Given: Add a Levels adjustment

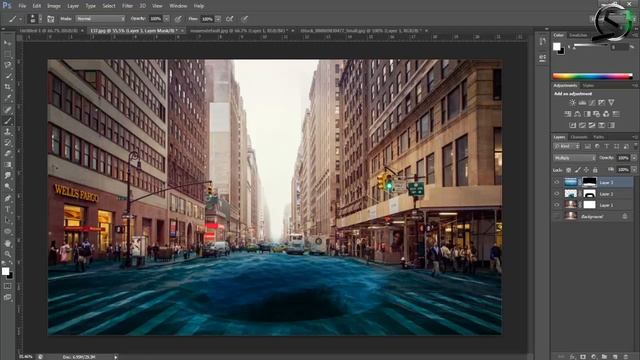Looking at the screenshot, I should click(582, 102).
